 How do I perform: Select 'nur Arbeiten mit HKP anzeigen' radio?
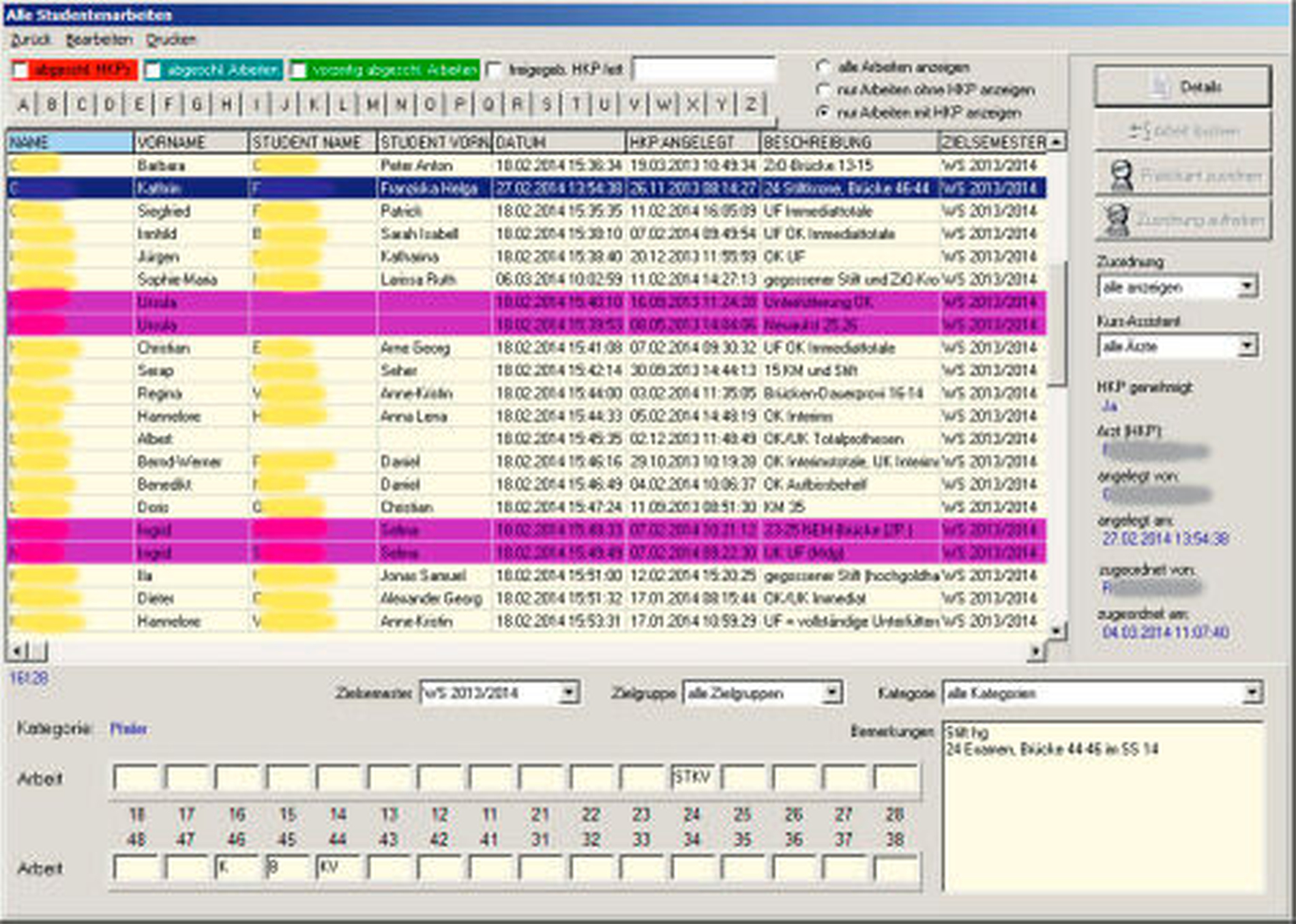[823, 113]
